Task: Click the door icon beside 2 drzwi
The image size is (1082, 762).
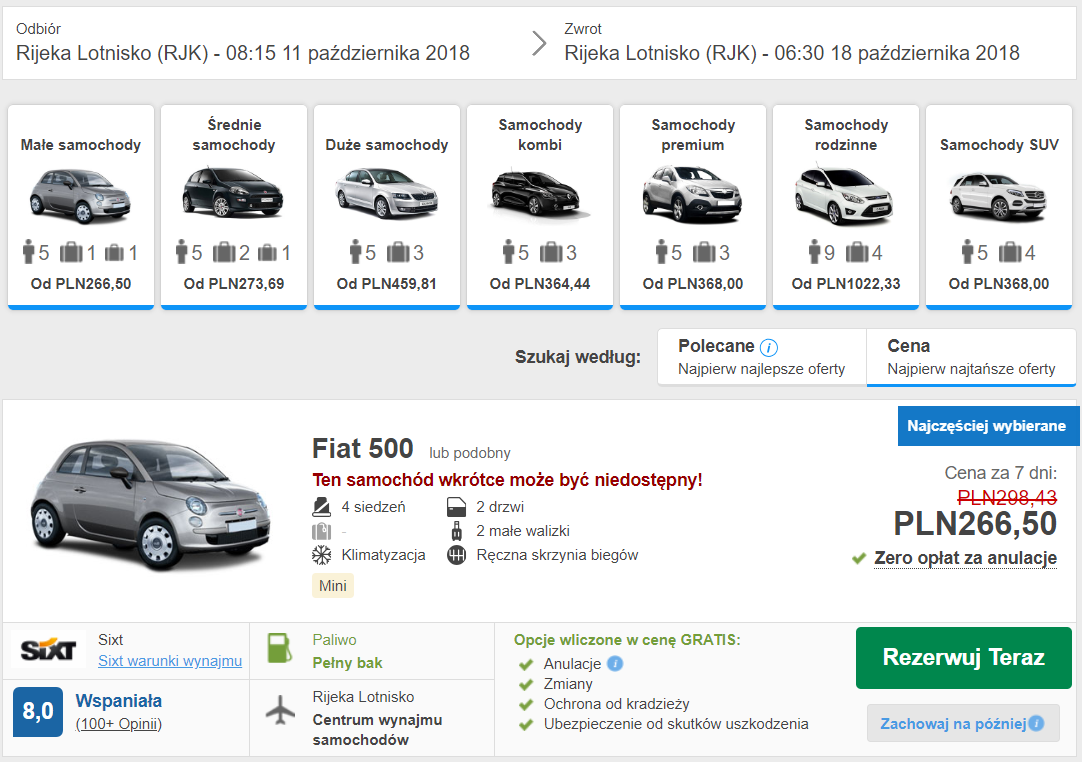Action: tap(459, 506)
